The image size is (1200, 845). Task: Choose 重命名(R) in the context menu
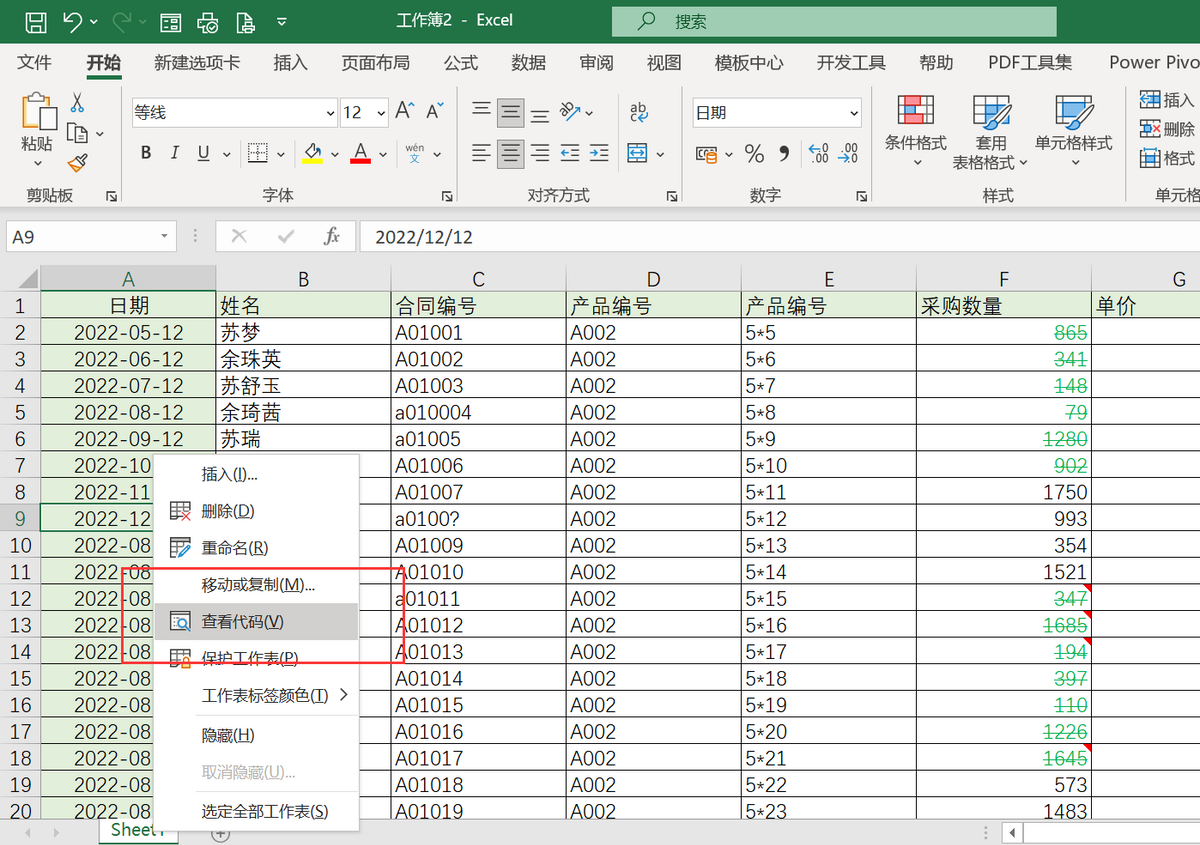(x=256, y=548)
